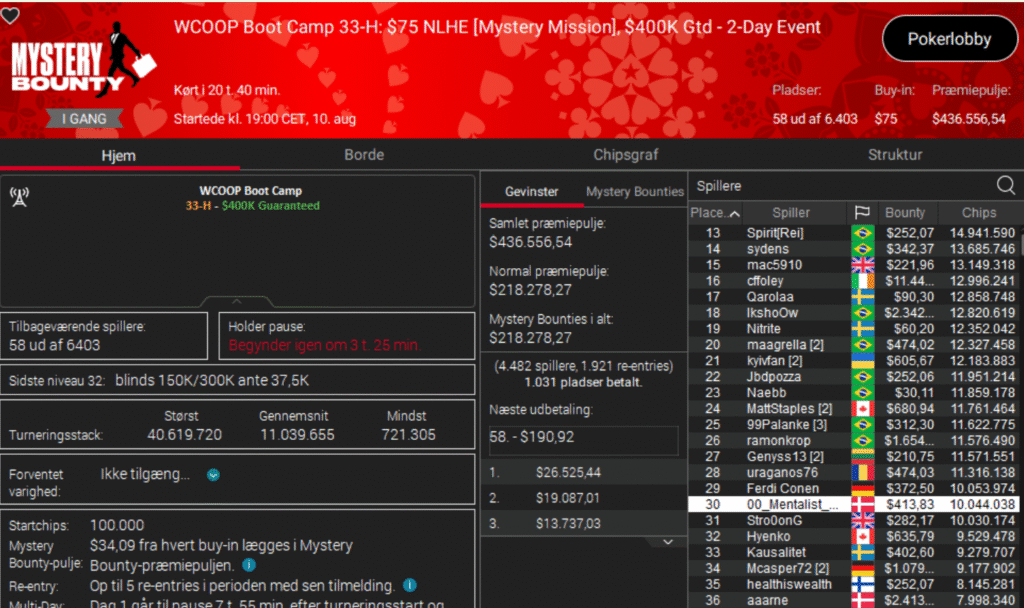Sort players by Place column
Viewport: 1024px width, 608px height.
pos(715,213)
